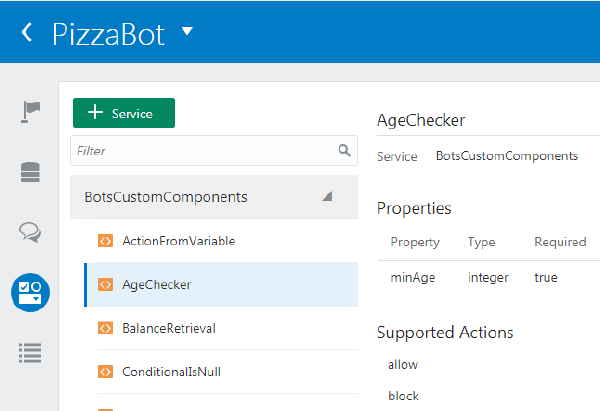Open the database stack sidebar icon
This screenshot has width=600, height=411.
[31, 172]
